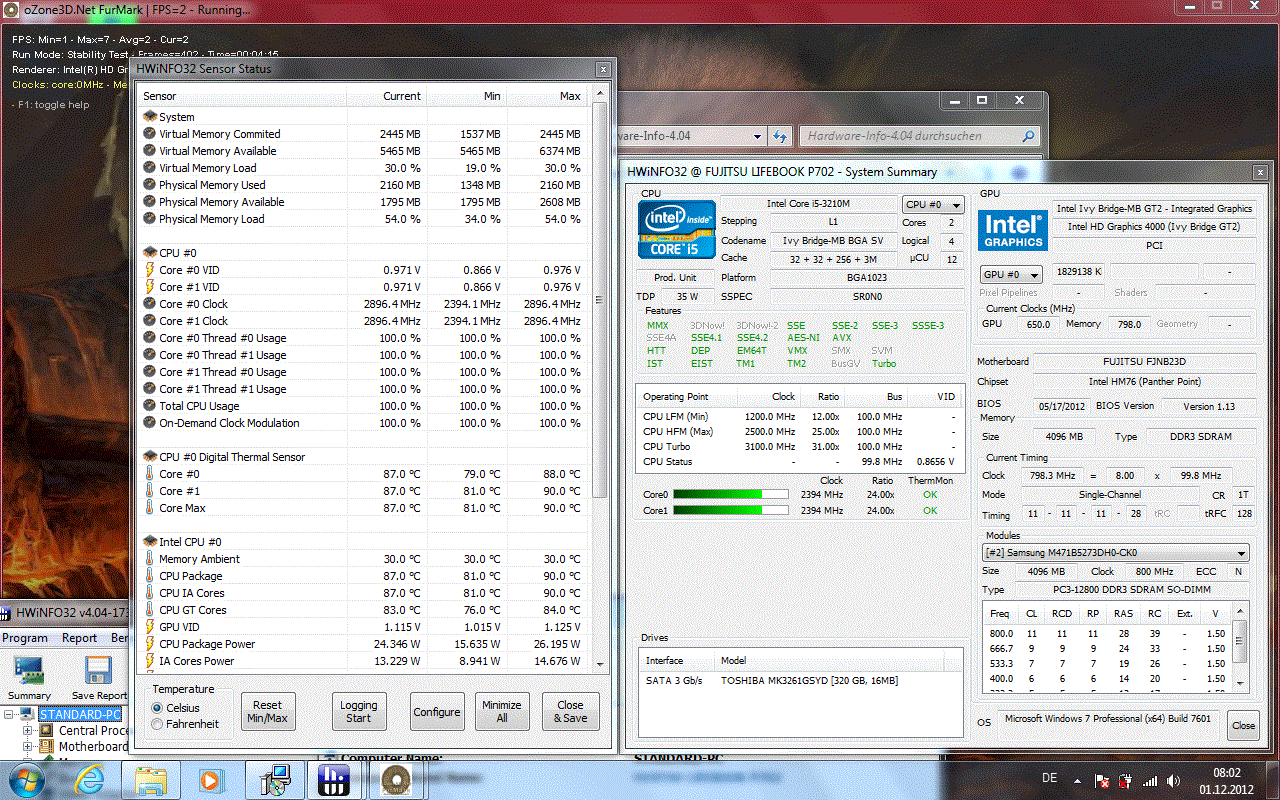
Task: Click the TOSHIBA MK3261GSYD drive entry
Action: (800, 681)
